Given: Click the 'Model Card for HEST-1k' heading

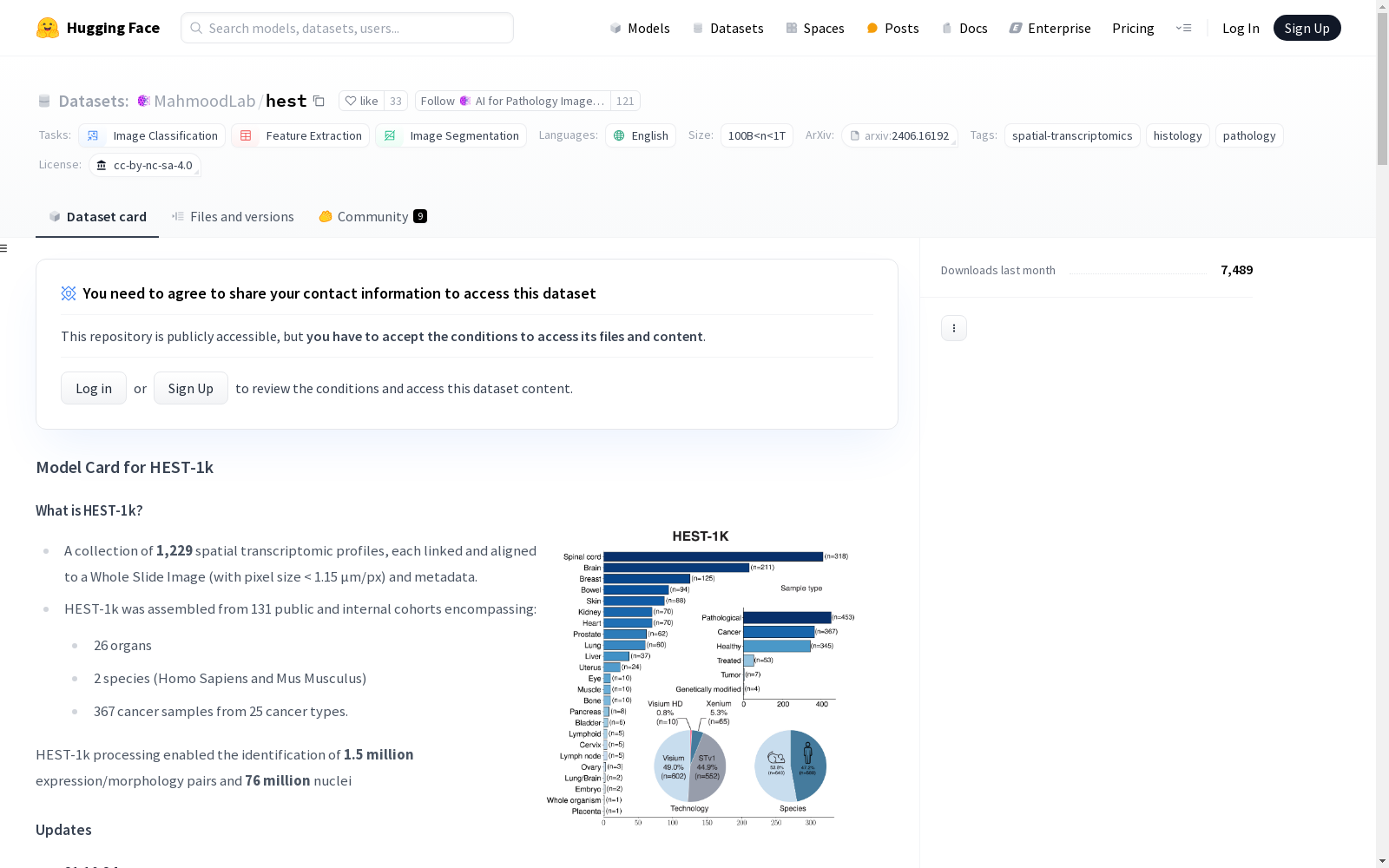Looking at the screenshot, I should (124, 467).
